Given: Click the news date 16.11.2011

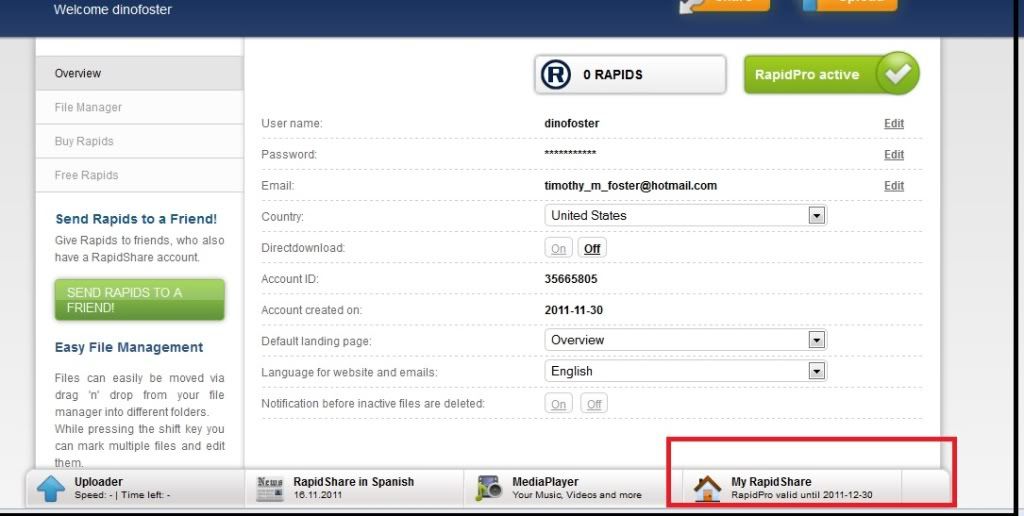Looking at the screenshot, I should pyautogui.click(x=317, y=495).
